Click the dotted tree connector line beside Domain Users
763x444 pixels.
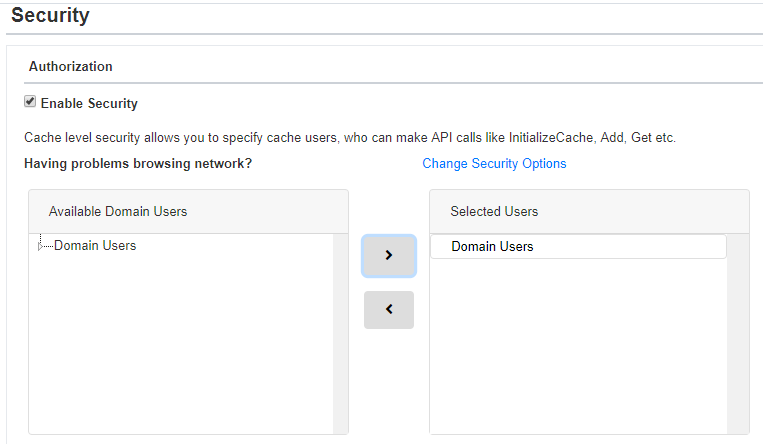(x=48, y=246)
